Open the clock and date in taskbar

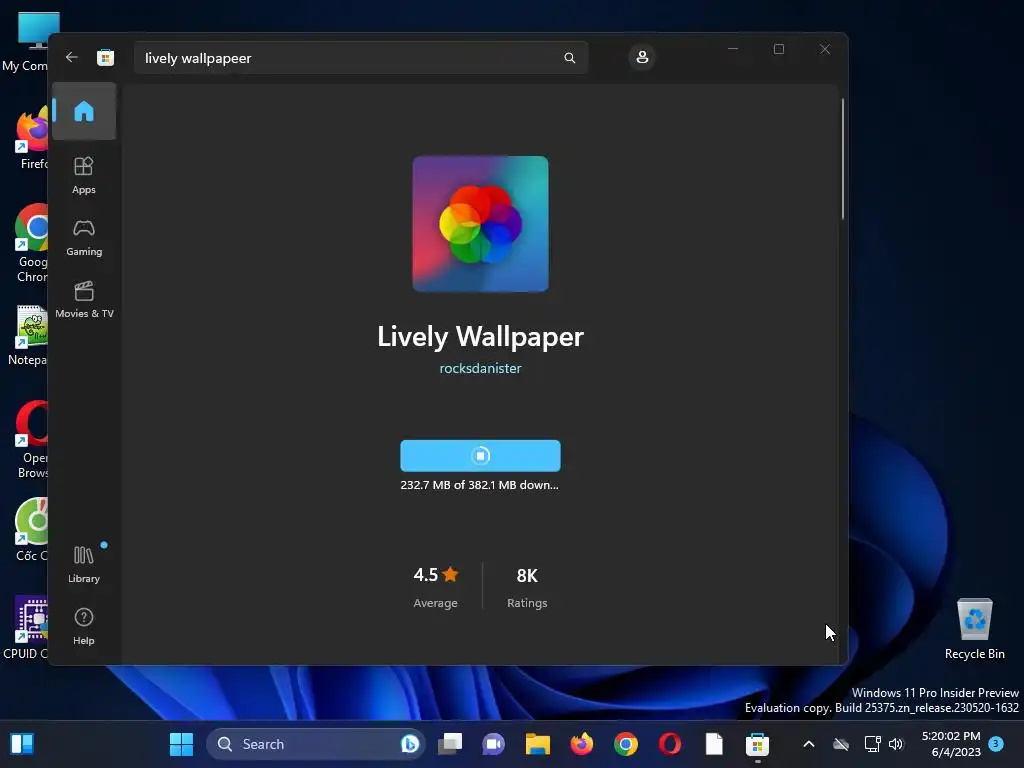coord(951,744)
